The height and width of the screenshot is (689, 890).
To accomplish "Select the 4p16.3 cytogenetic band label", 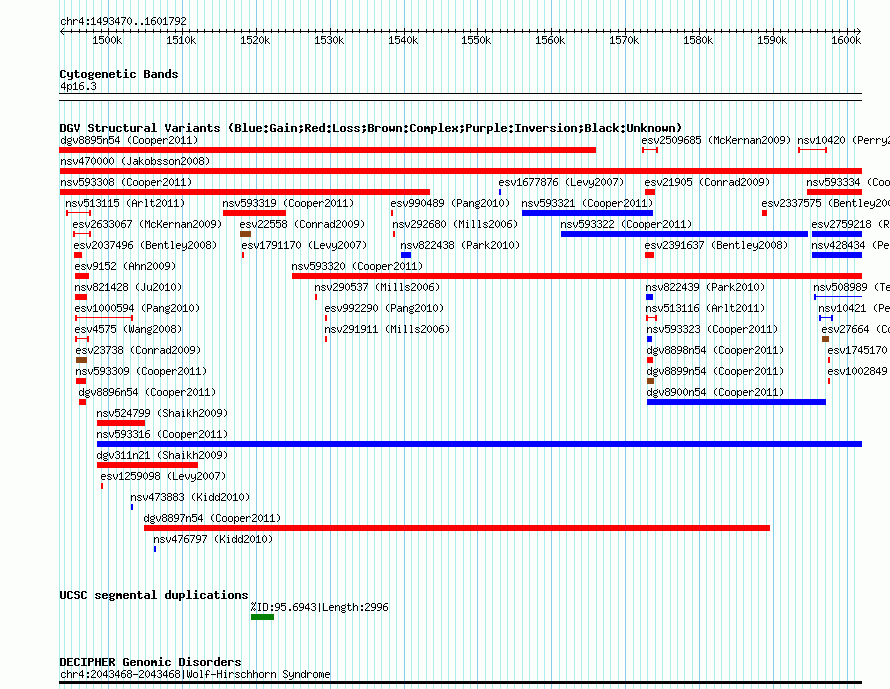I will coord(78,86).
